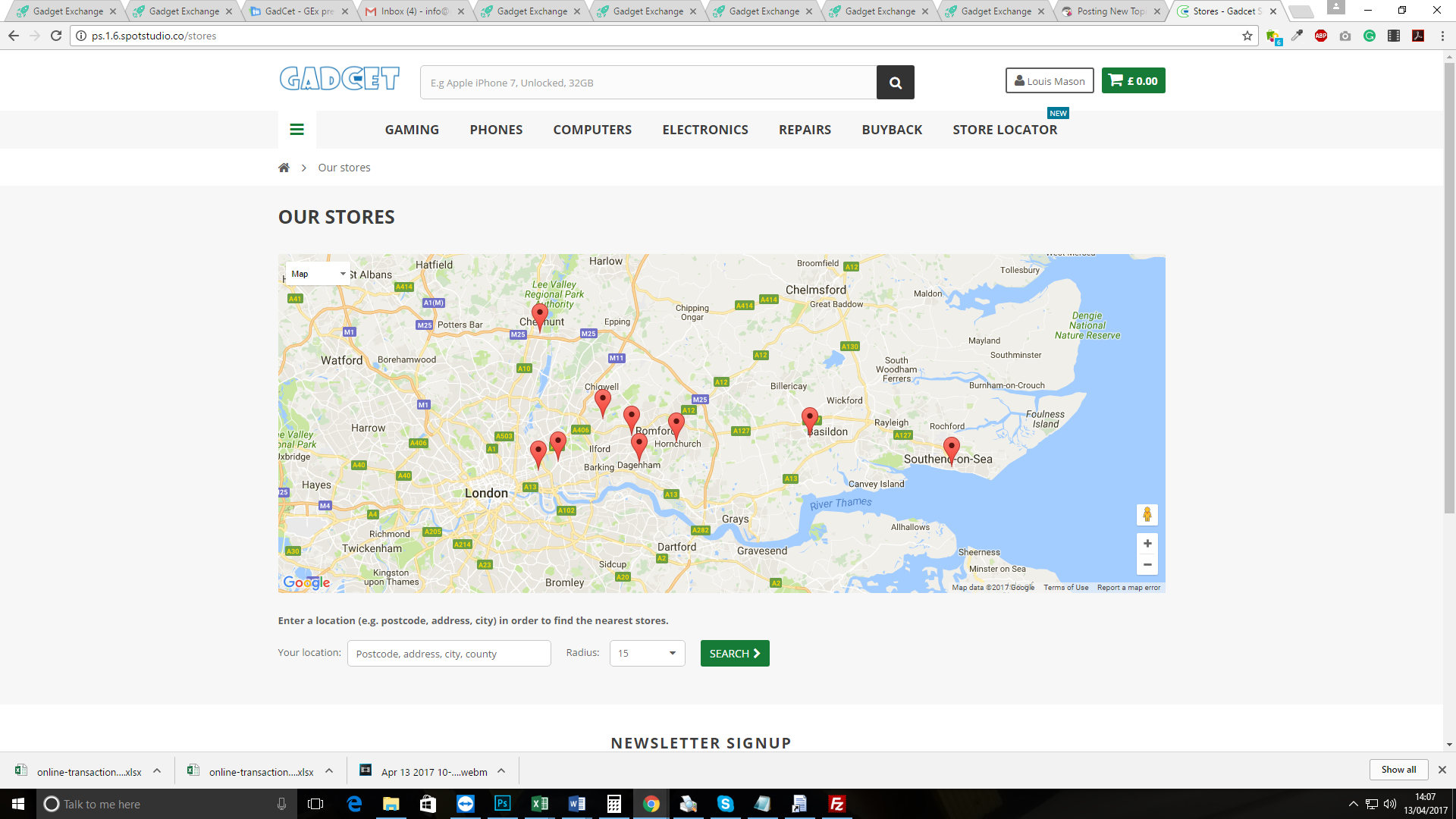The width and height of the screenshot is (1456, 819).
Task: Zoom in on the map
Action: [1147, 544]
